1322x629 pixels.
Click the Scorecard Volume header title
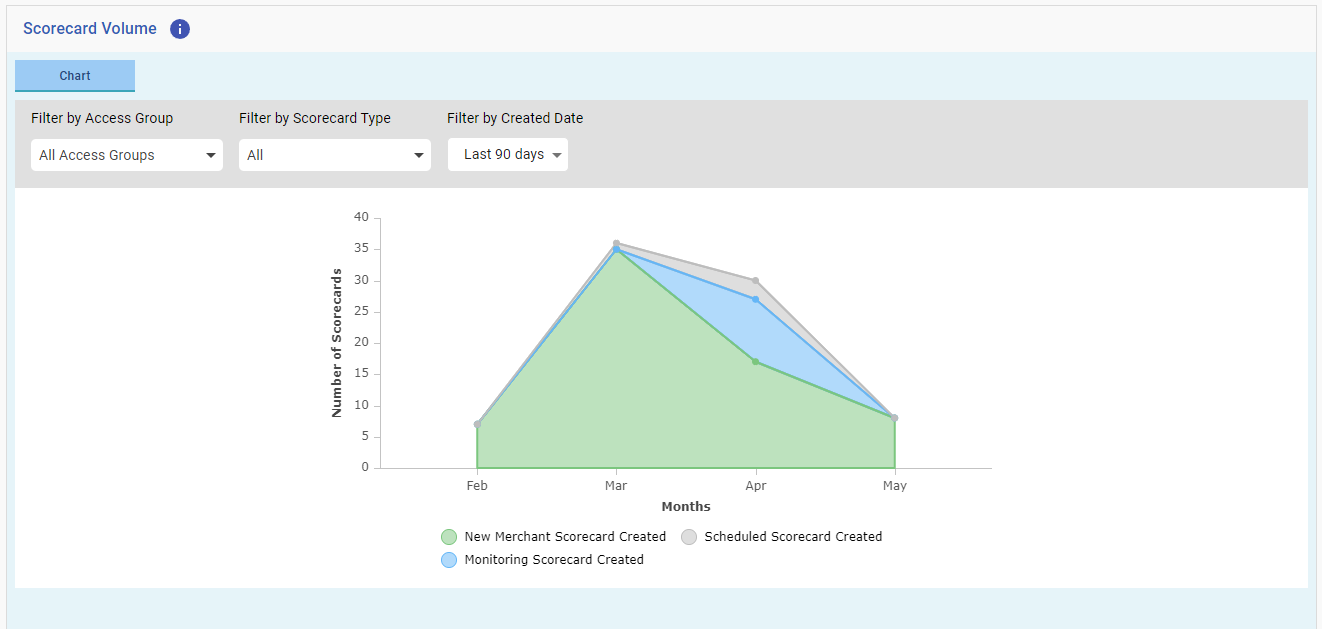(90, 28)
